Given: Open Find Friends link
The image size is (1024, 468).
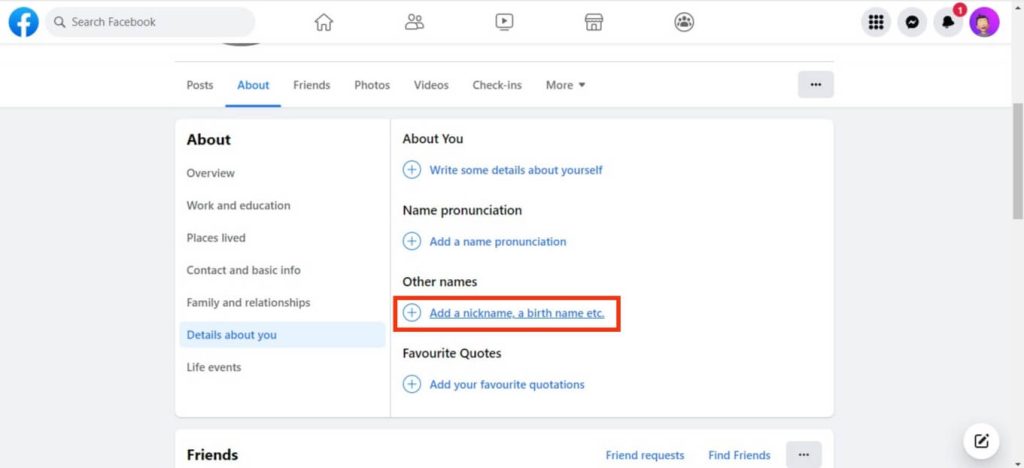Looking at the screenshot, I should point(739,456).
